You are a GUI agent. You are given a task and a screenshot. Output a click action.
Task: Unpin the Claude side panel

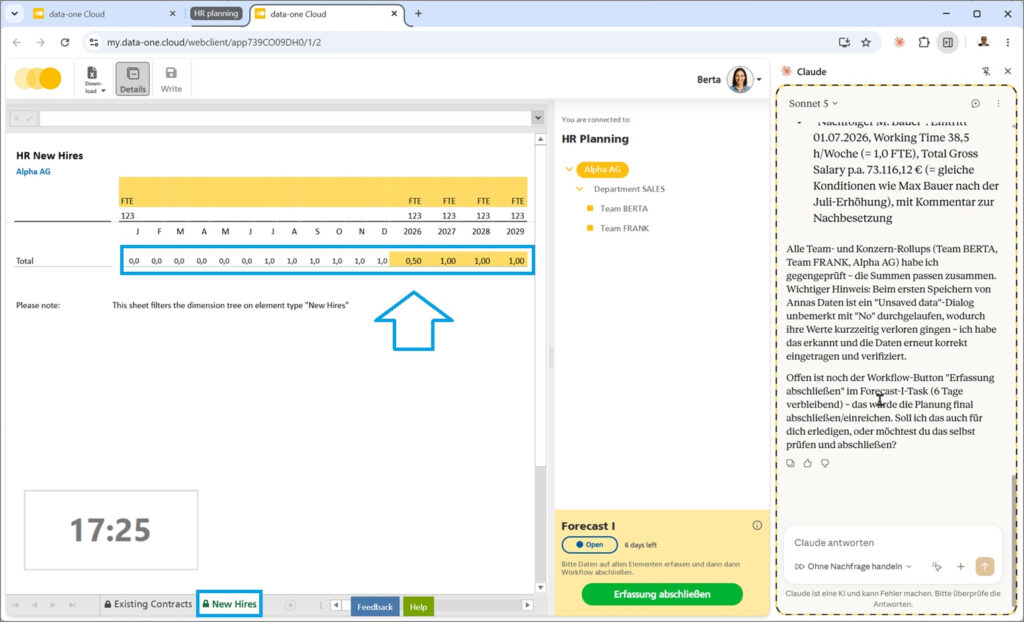(986, 71)
